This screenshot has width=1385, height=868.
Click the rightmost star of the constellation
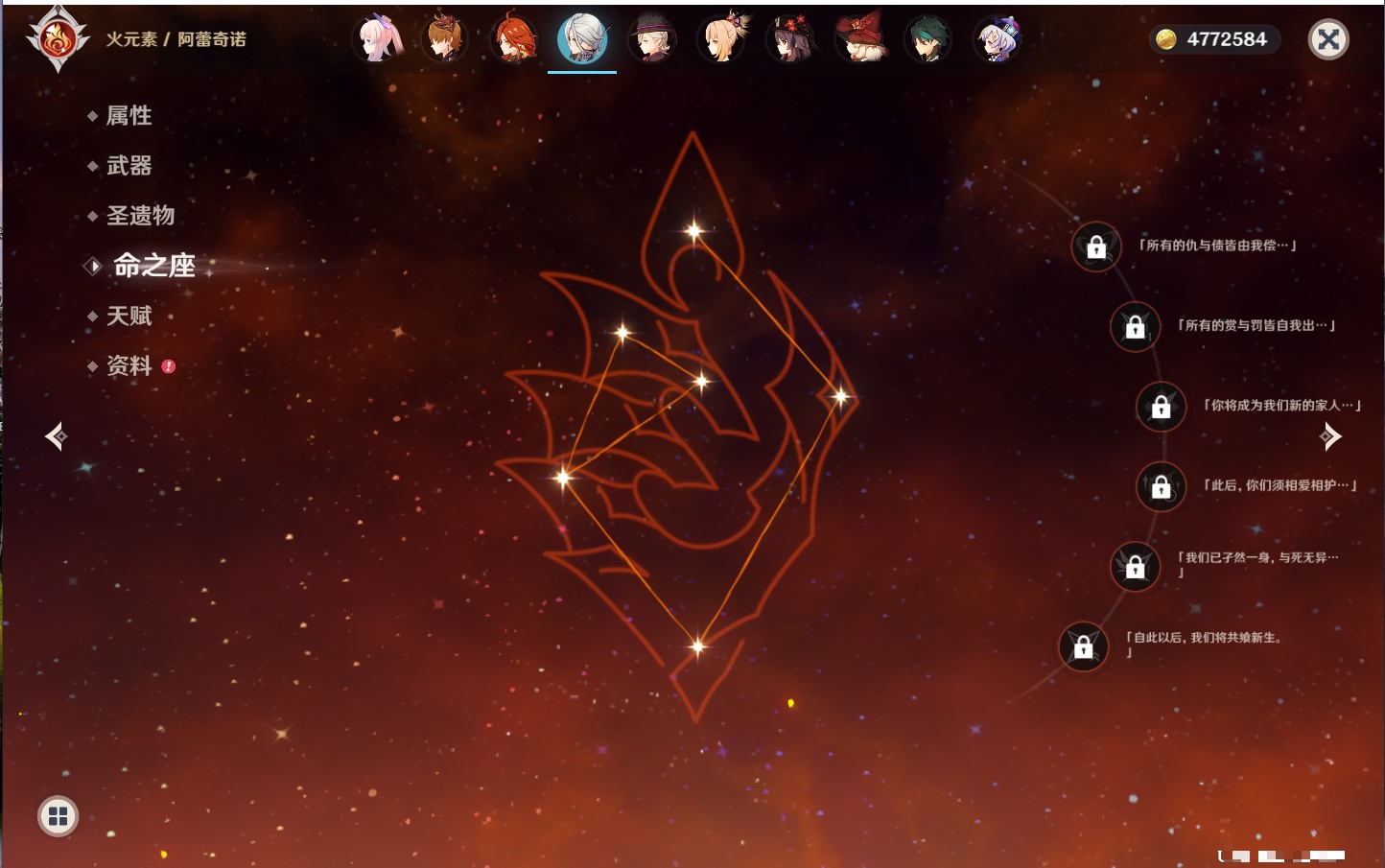pyautogui.click(x=840, y=396)
